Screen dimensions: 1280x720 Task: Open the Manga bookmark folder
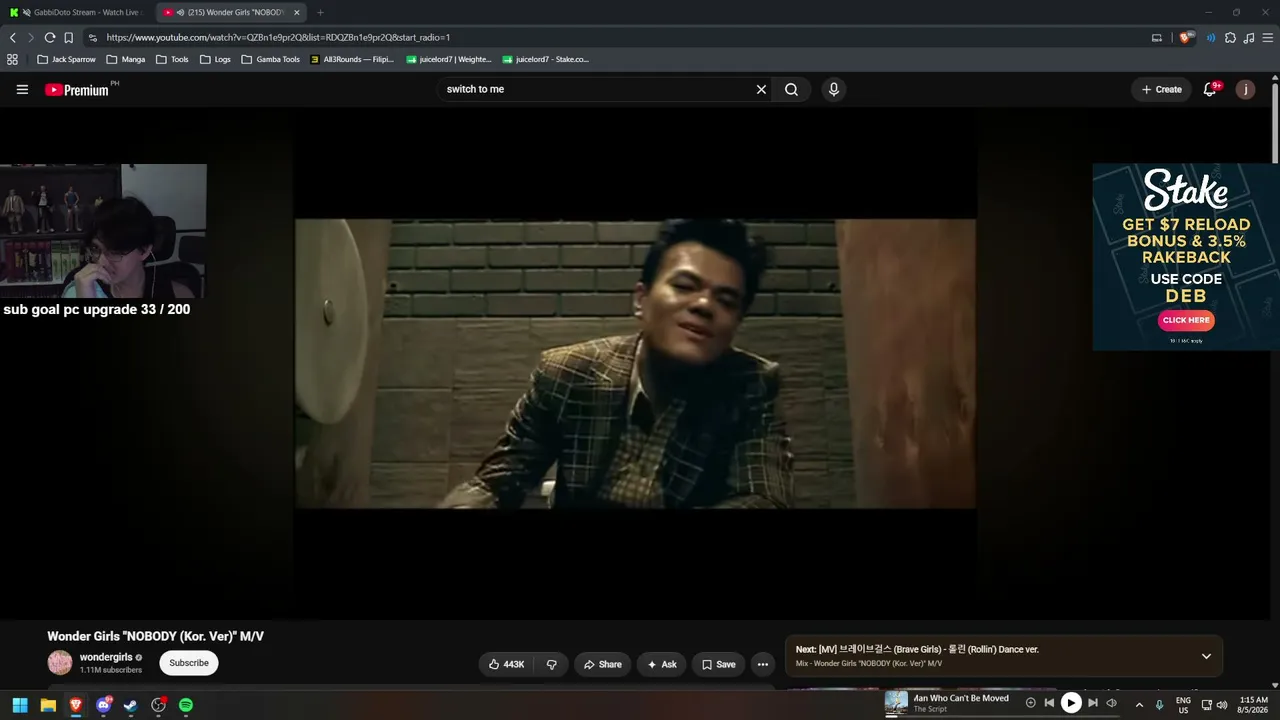click(125, 59)
